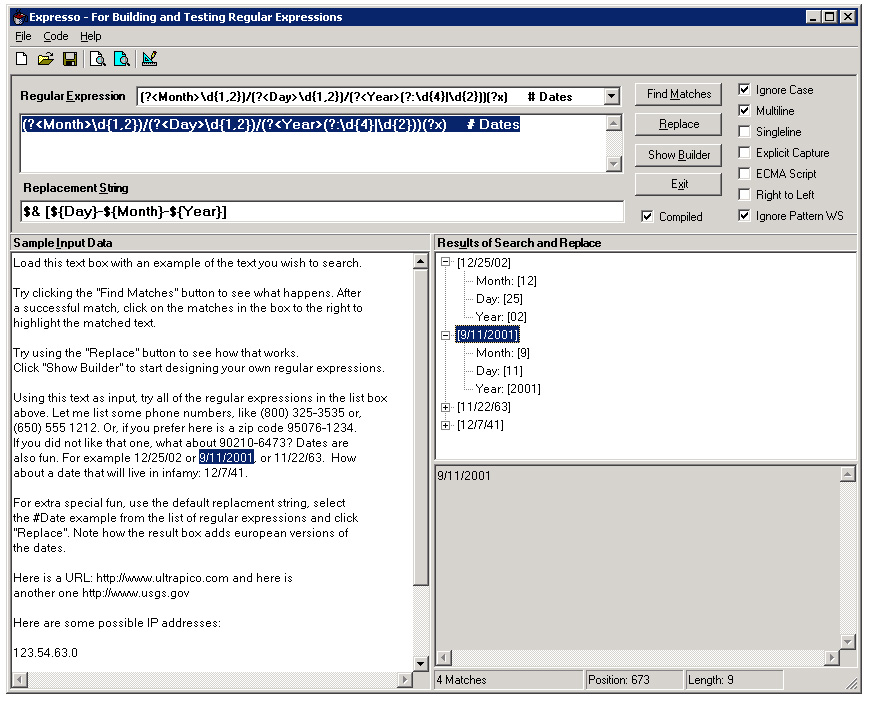Image resolution: width=869 pixels, height=701 pixels.
Task: Click into the Replacement String field
Action: point(321,212)
